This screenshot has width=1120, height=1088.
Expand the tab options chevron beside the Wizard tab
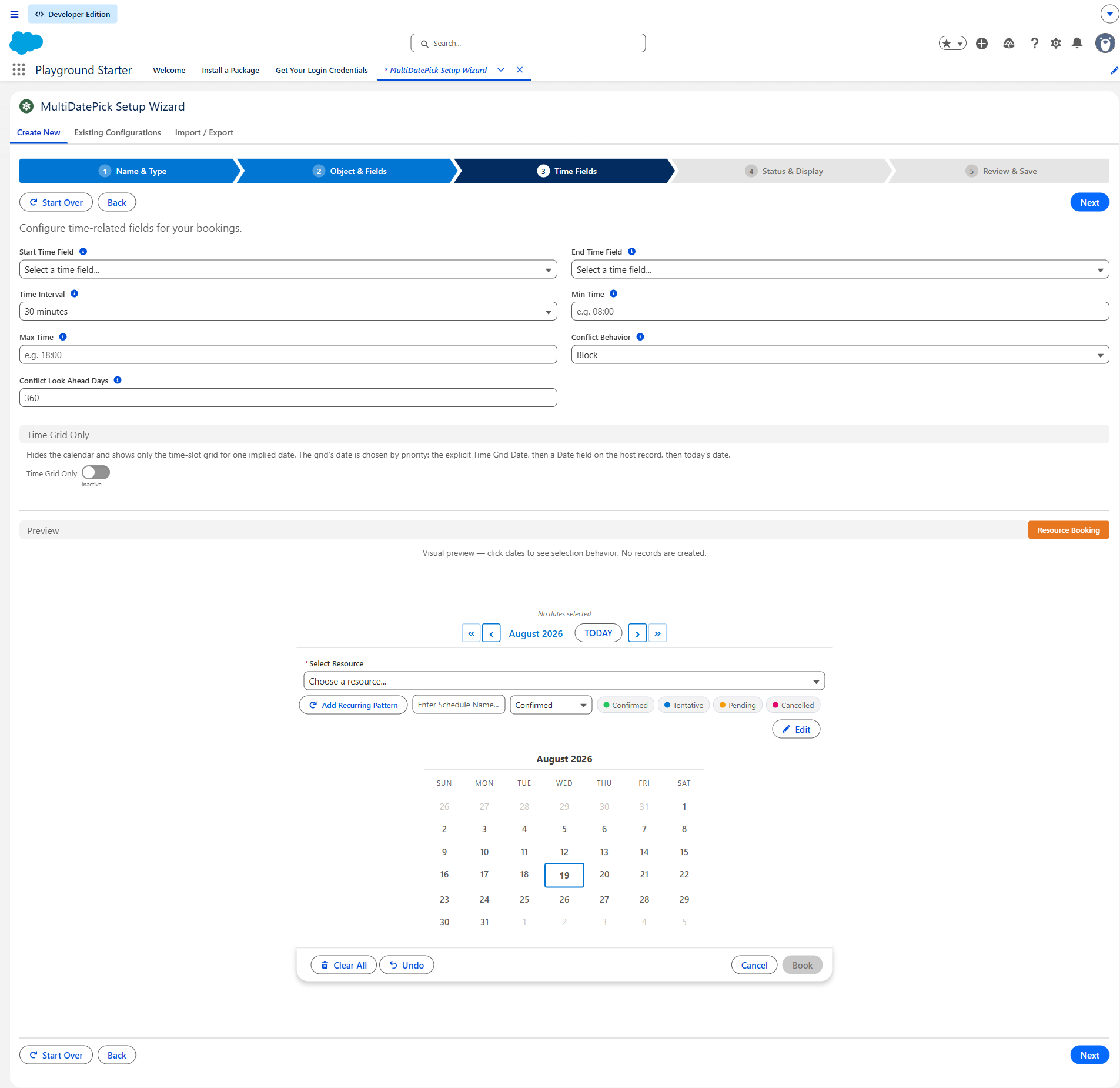click(x=501, y=70)
